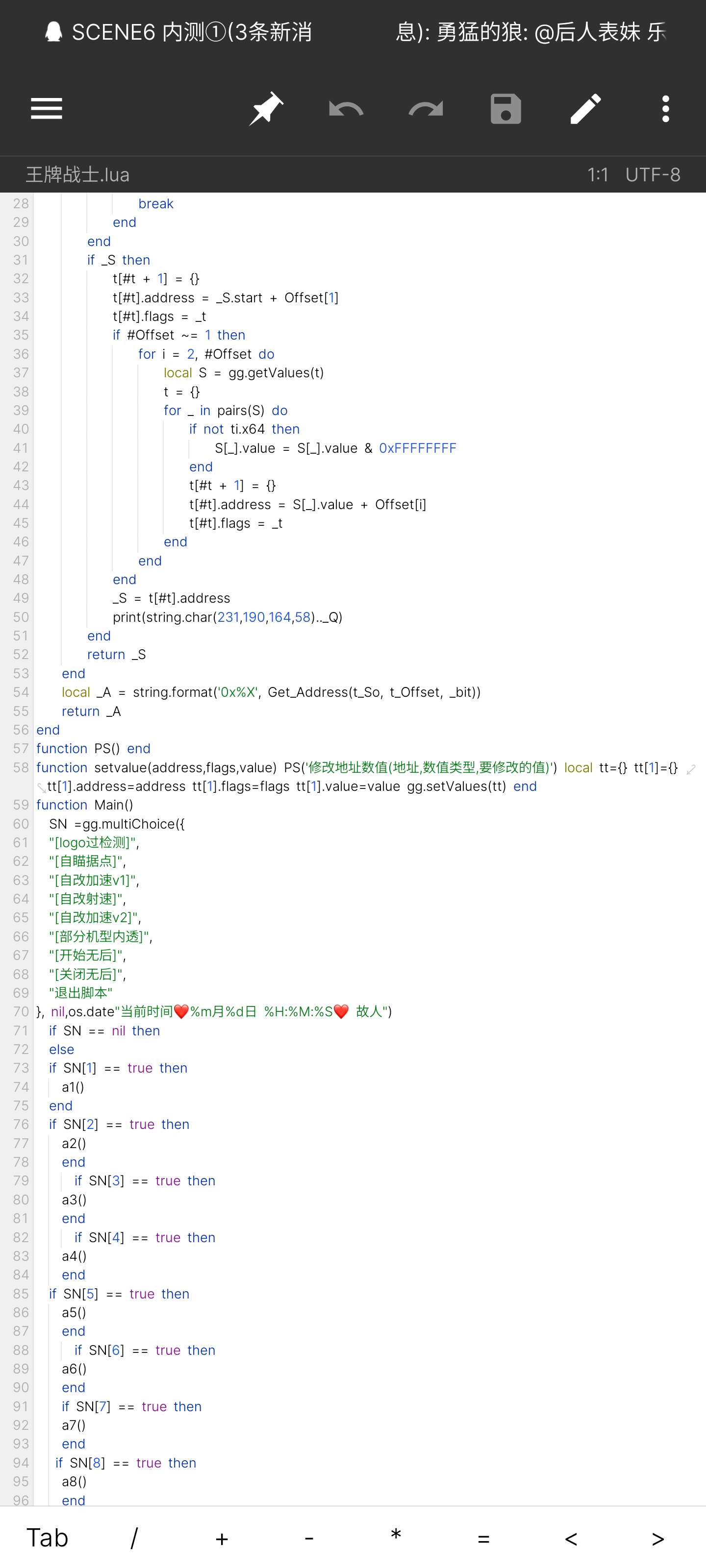Tap the '退出脚本' string
Image resolution: width=706 pixels, height=1568 pixels.
pyautogui.click(x=80, y=993)
